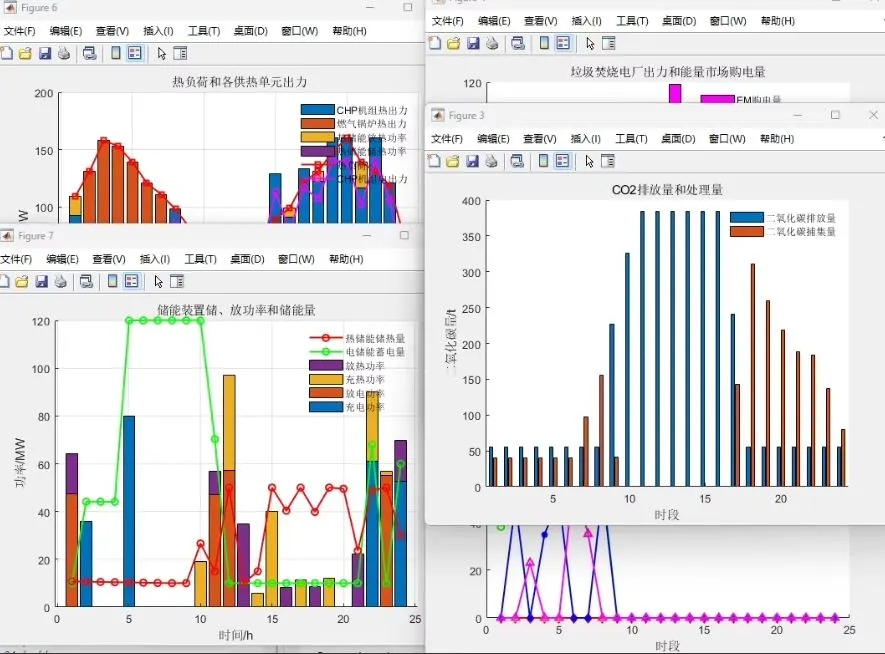885x654 pixels.
Task: Click Print icon in the 垃圾焚烧 figure window
Action: 492,43
